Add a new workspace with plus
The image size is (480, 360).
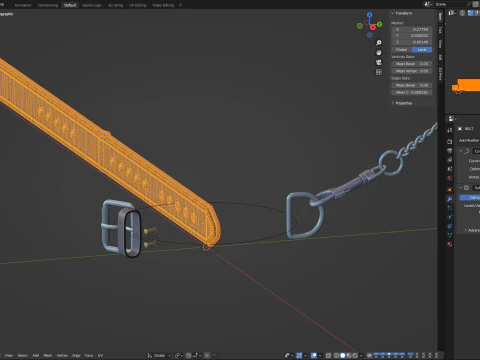coord(180,5)
